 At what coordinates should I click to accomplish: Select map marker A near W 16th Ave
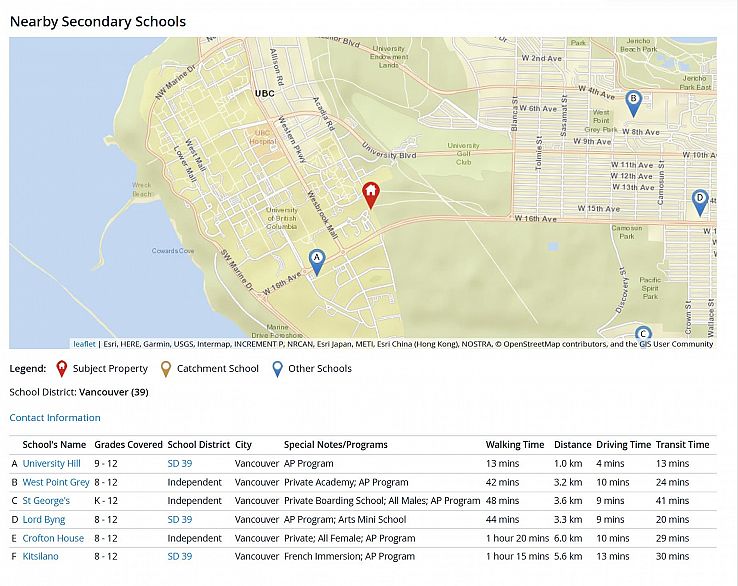[317, 261]
